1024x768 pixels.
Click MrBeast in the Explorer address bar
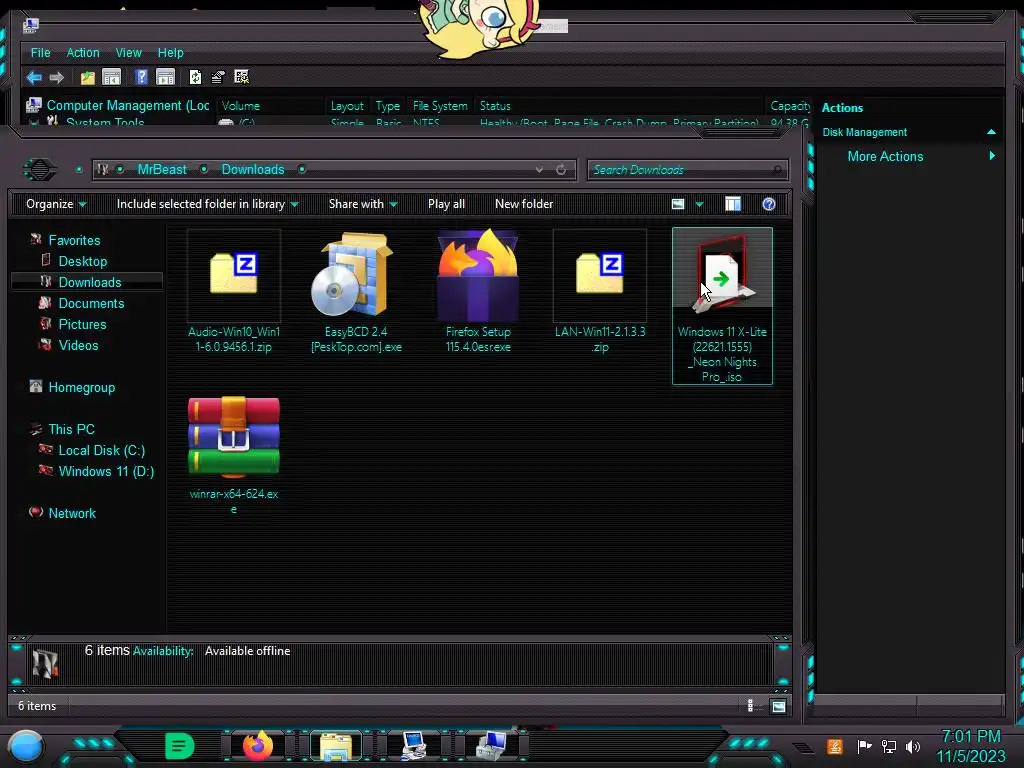(162, 170)
